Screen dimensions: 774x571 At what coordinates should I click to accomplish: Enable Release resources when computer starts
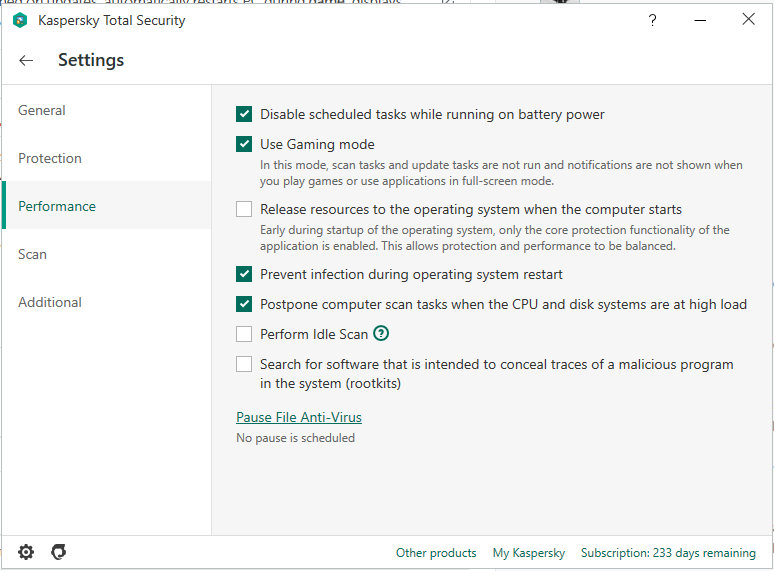click(x=244, y=209)
